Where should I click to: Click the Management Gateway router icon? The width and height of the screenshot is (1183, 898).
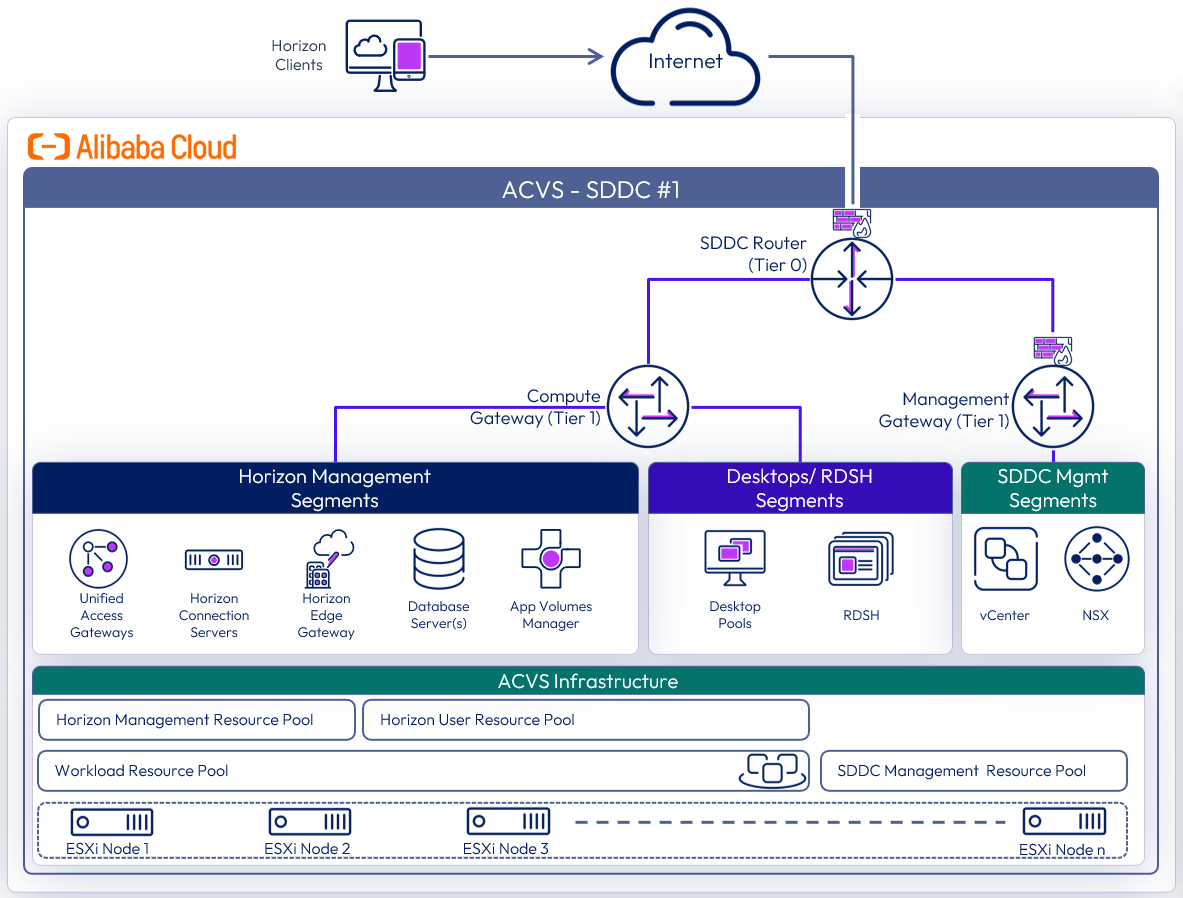pyautogui.click(x=1053, y=406)
